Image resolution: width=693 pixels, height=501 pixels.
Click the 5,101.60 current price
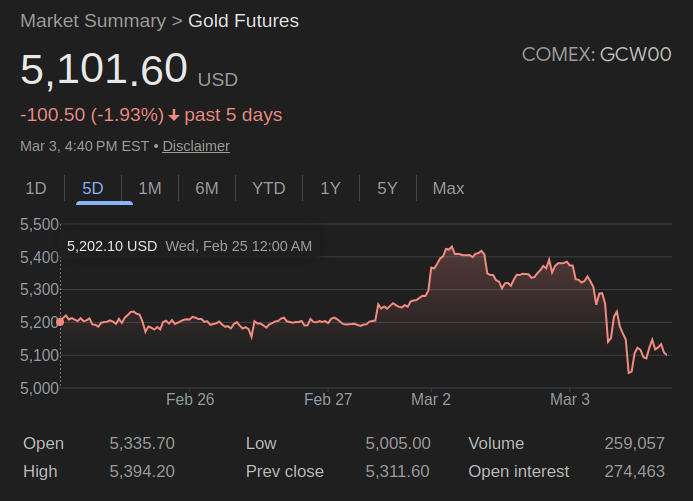(104, 70)
